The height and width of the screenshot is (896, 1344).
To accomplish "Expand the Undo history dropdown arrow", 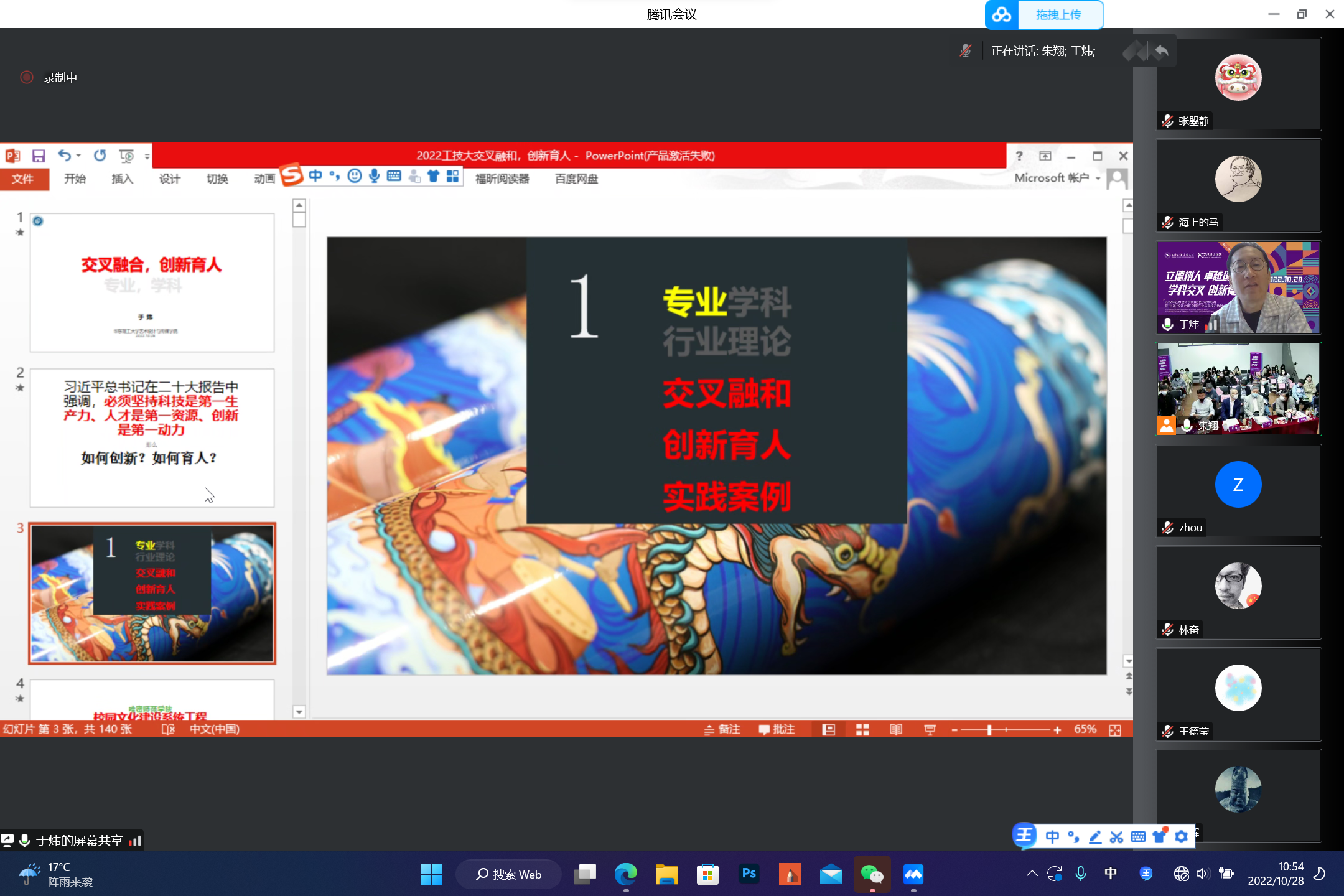I will tap(78, 156).
